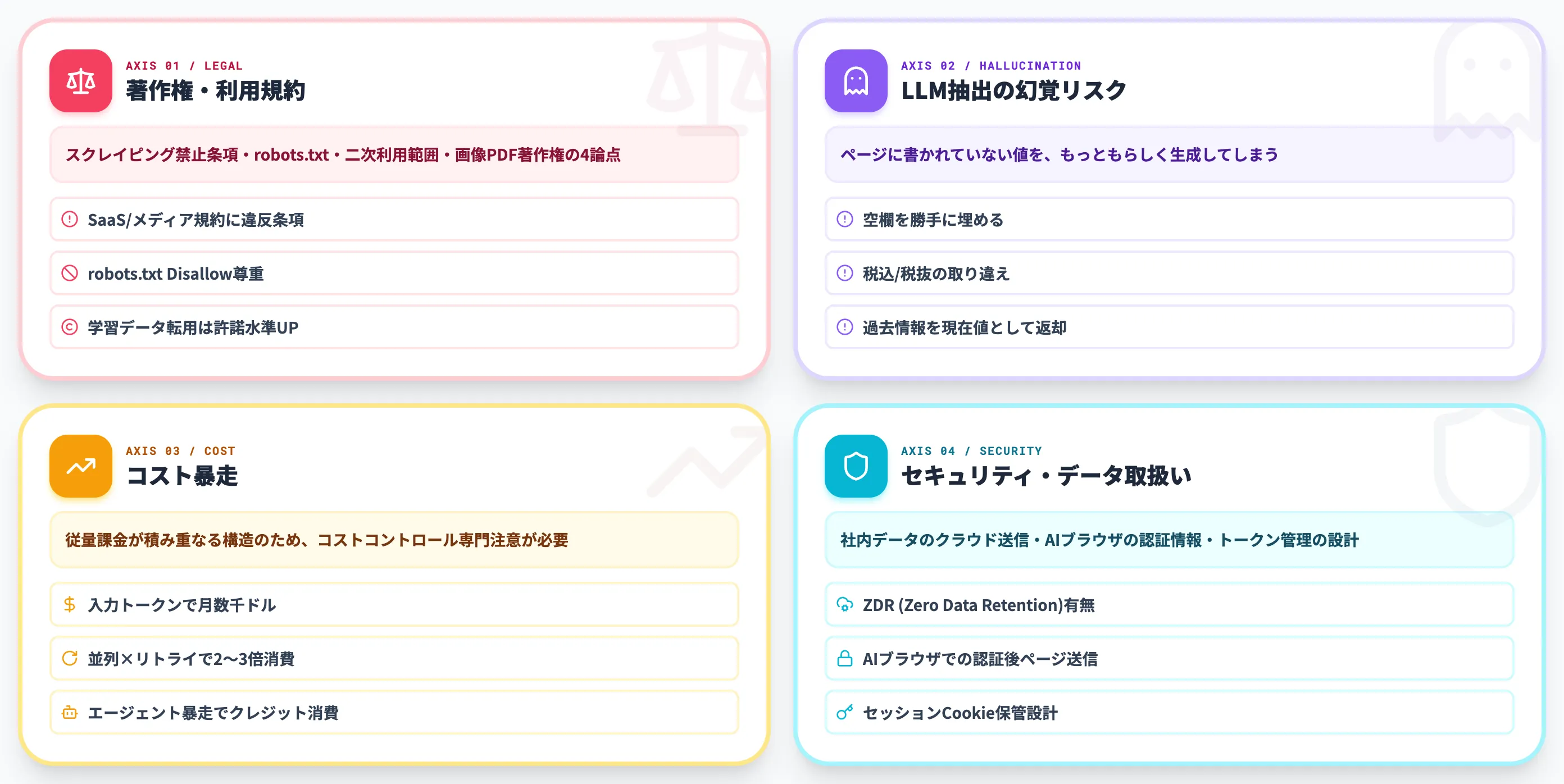
Task: Click the heading LLM抽出の幻覚リスク
Action: coord(1013,90)
